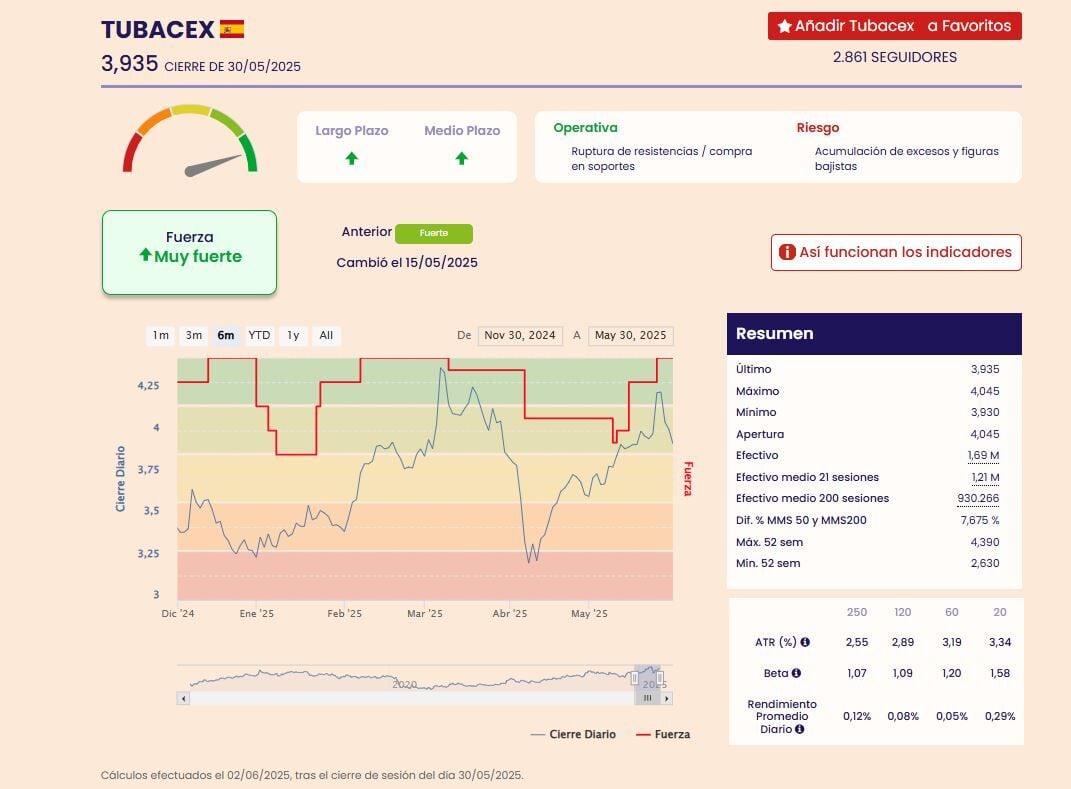The width and height of the screenshot is (1071, 789).
Task: Click the 2.861 SEGUIDORES text
Action: tap(895, 57)
